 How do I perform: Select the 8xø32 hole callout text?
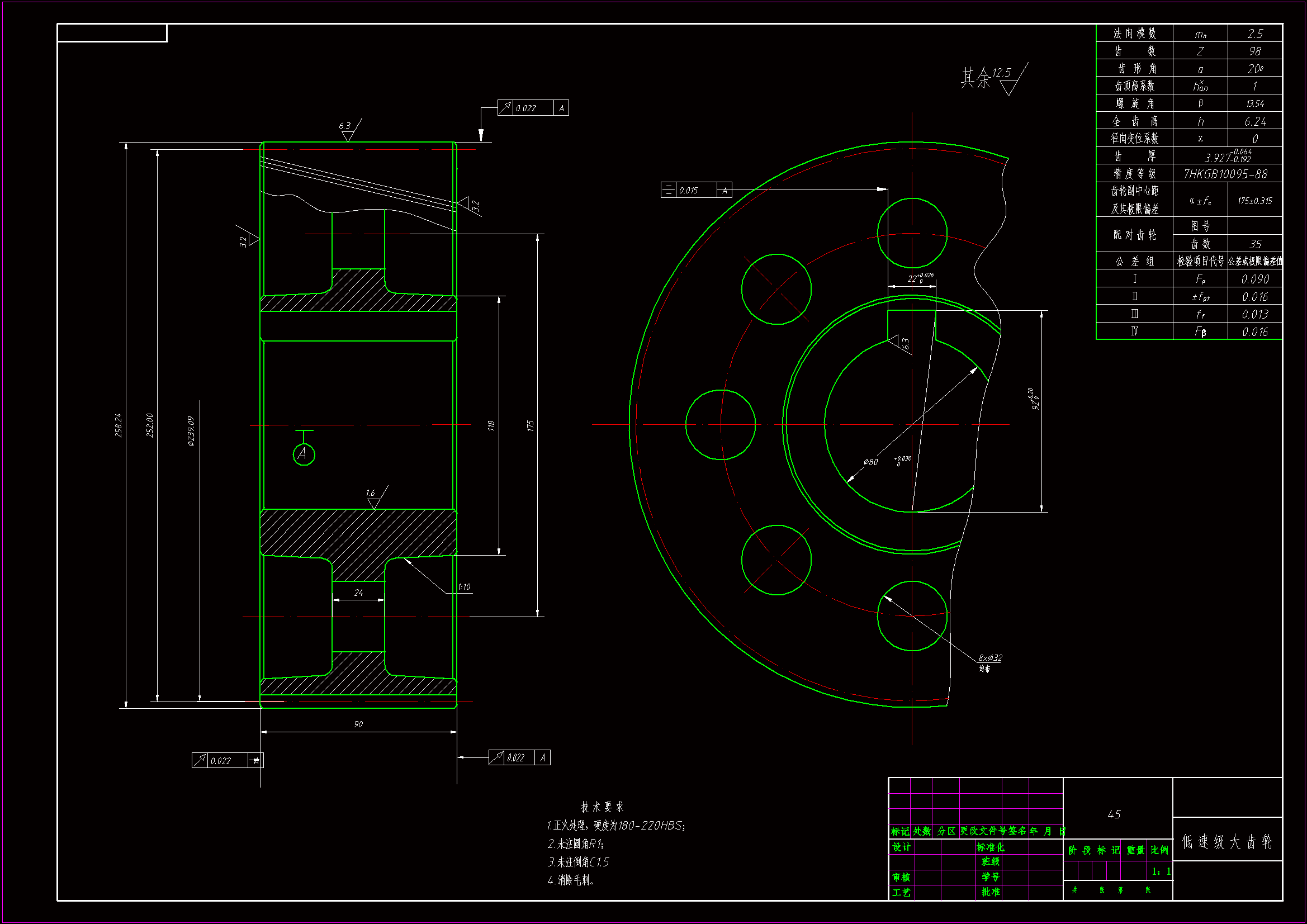[x=990, y=657]
